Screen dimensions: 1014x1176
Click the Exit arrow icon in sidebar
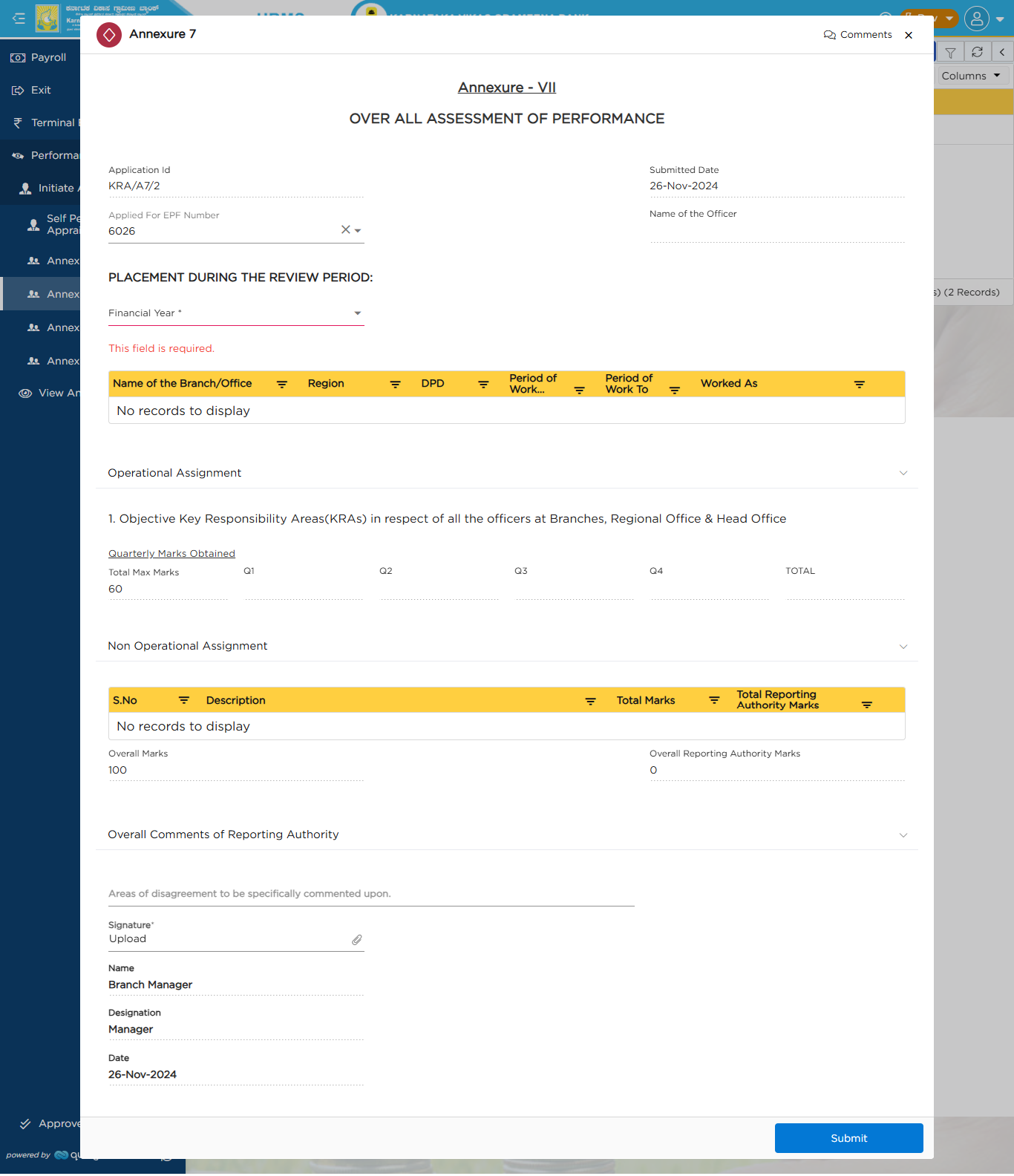click(x=18, y=90)
